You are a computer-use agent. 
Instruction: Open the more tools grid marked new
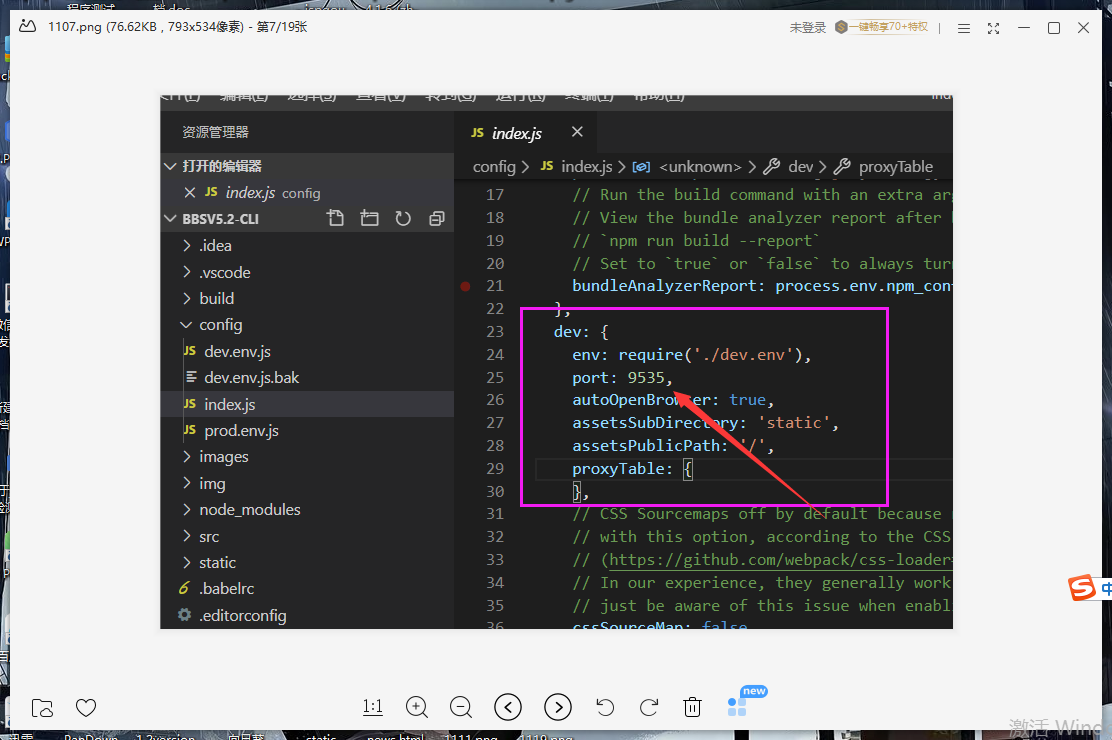(x=738, y=706)
